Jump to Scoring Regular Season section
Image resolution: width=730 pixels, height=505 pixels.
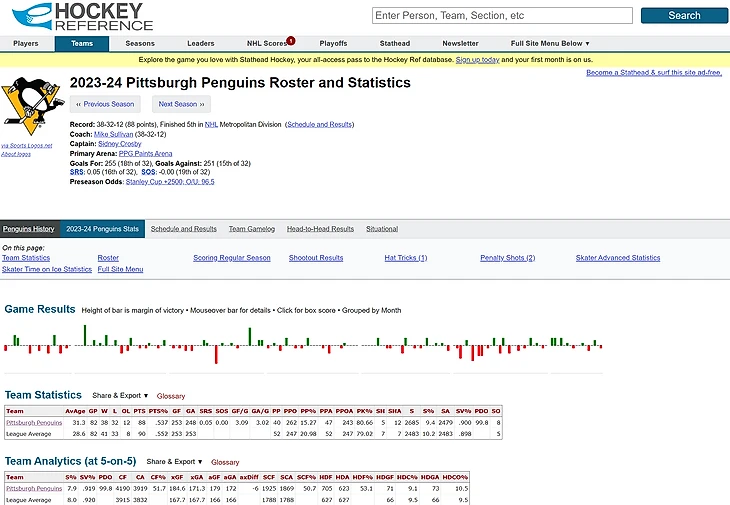(x=232, y=258)
